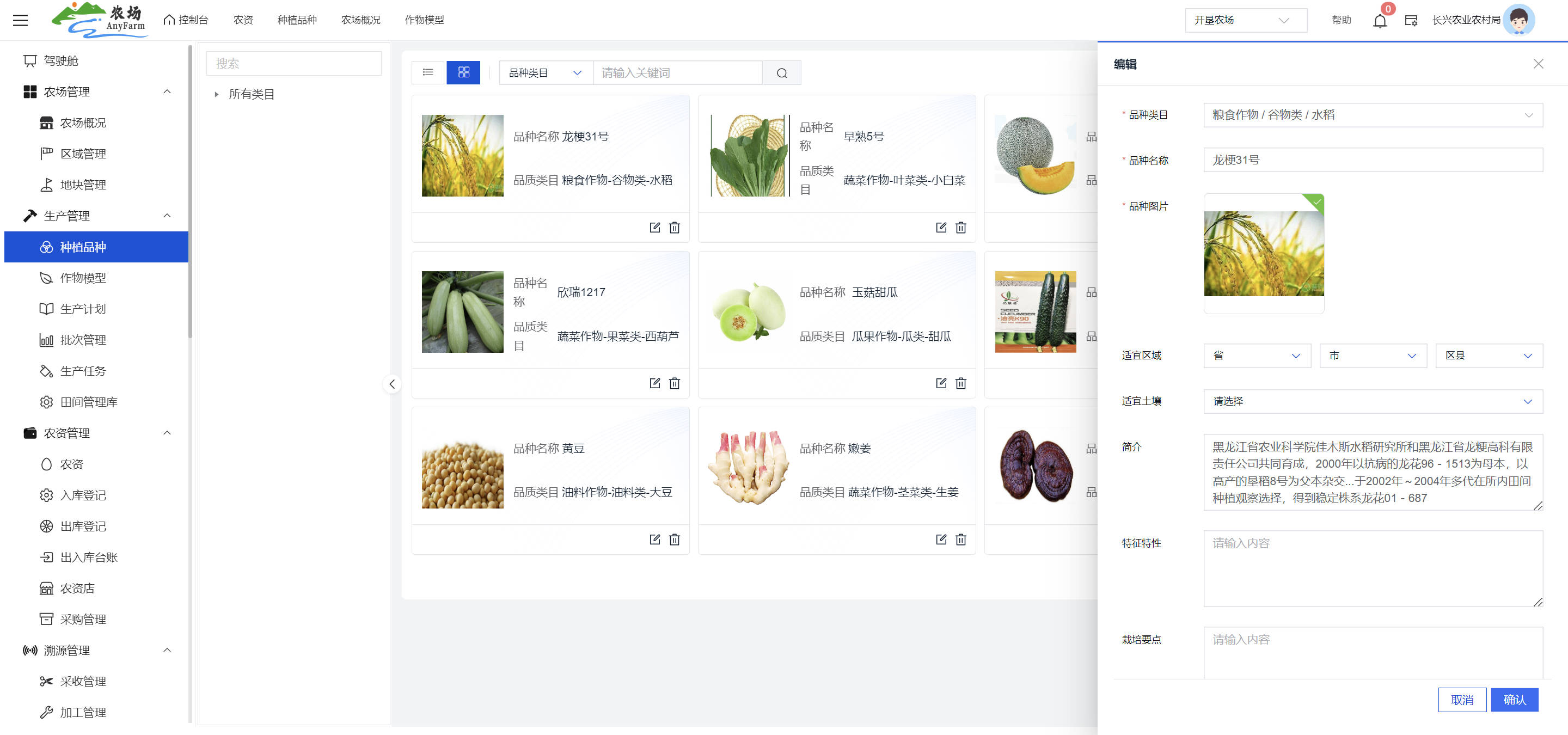1568x735 pixels.
Task: Switch to list view mode
Action: coord(428,72)
